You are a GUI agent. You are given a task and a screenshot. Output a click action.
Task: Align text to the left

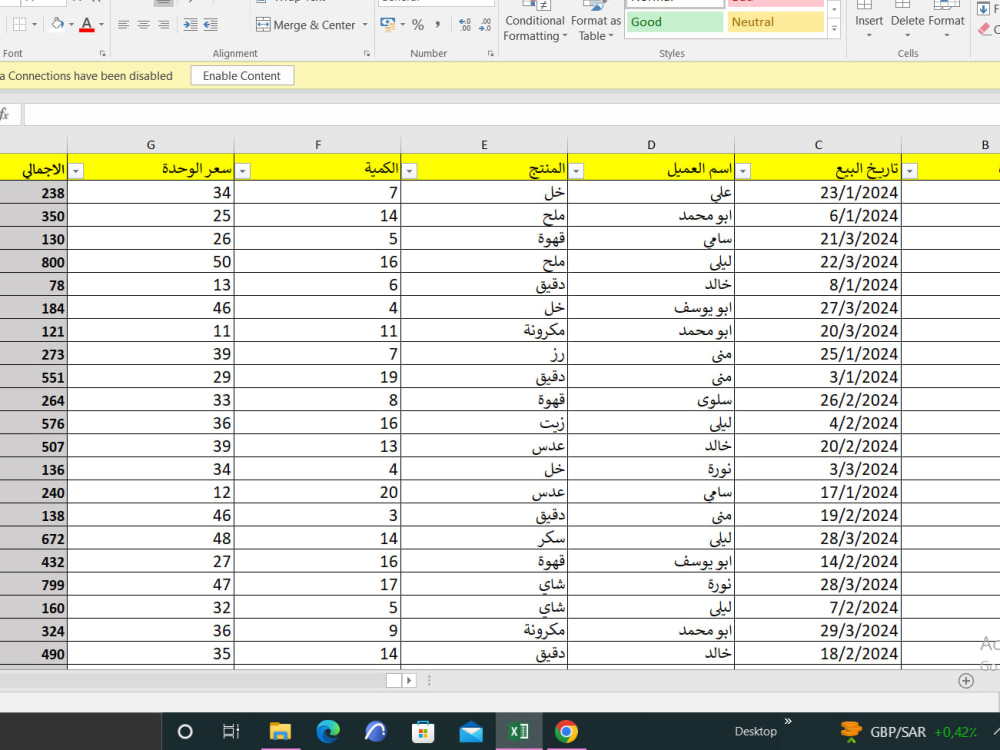[124, 24]
